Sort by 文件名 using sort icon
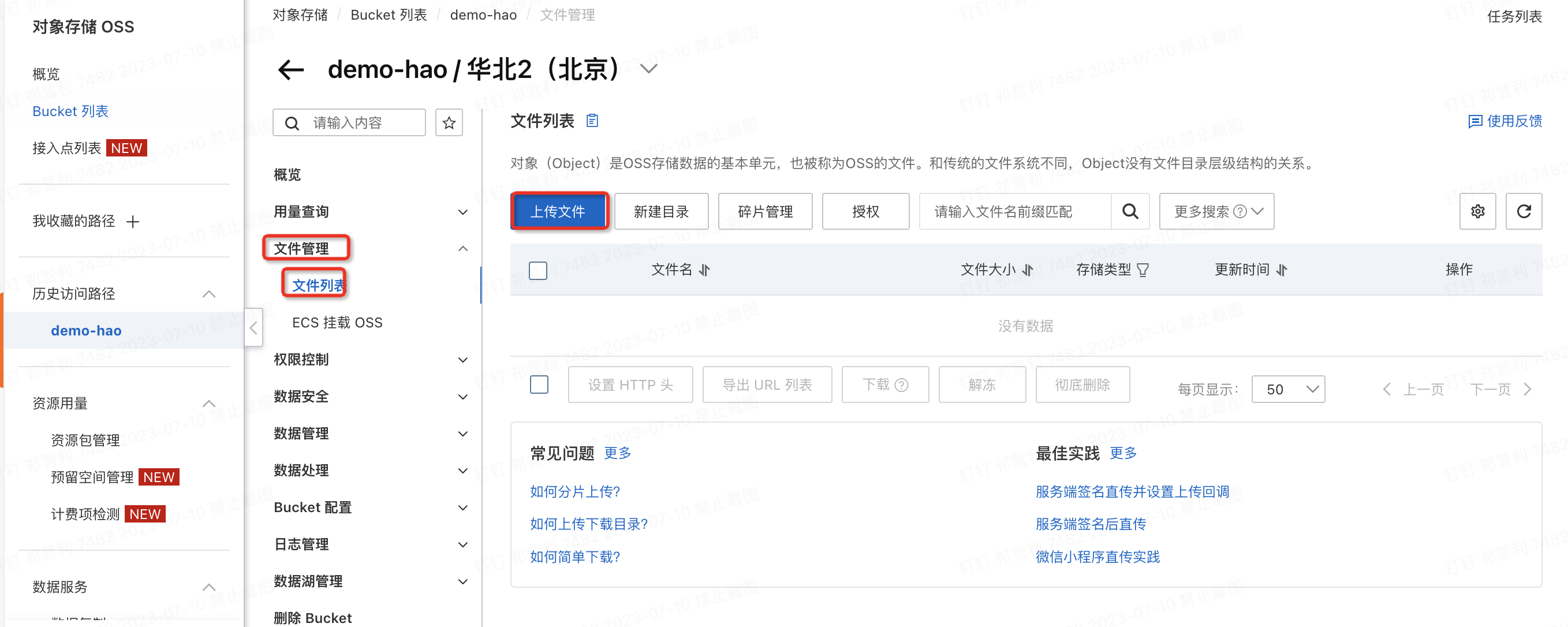Image resolution: width=1568 pixels, height=627 pixels. click(x=705, y=270)
